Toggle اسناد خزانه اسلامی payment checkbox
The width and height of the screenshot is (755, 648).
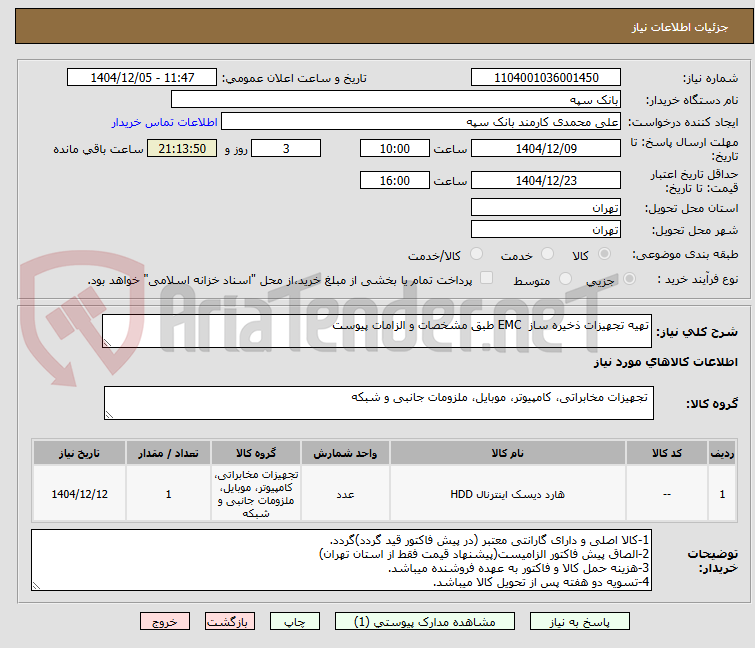tap(487, 278)
